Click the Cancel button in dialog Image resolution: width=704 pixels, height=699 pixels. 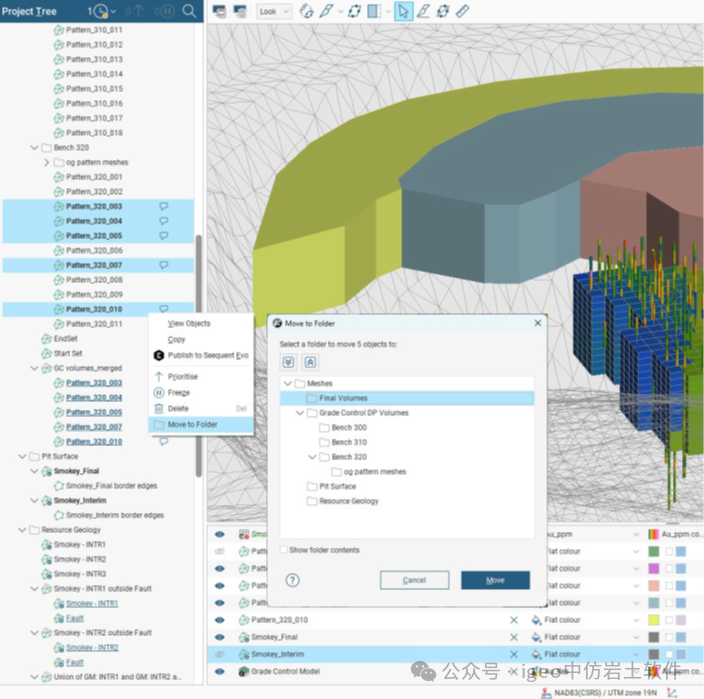(414, 580)
